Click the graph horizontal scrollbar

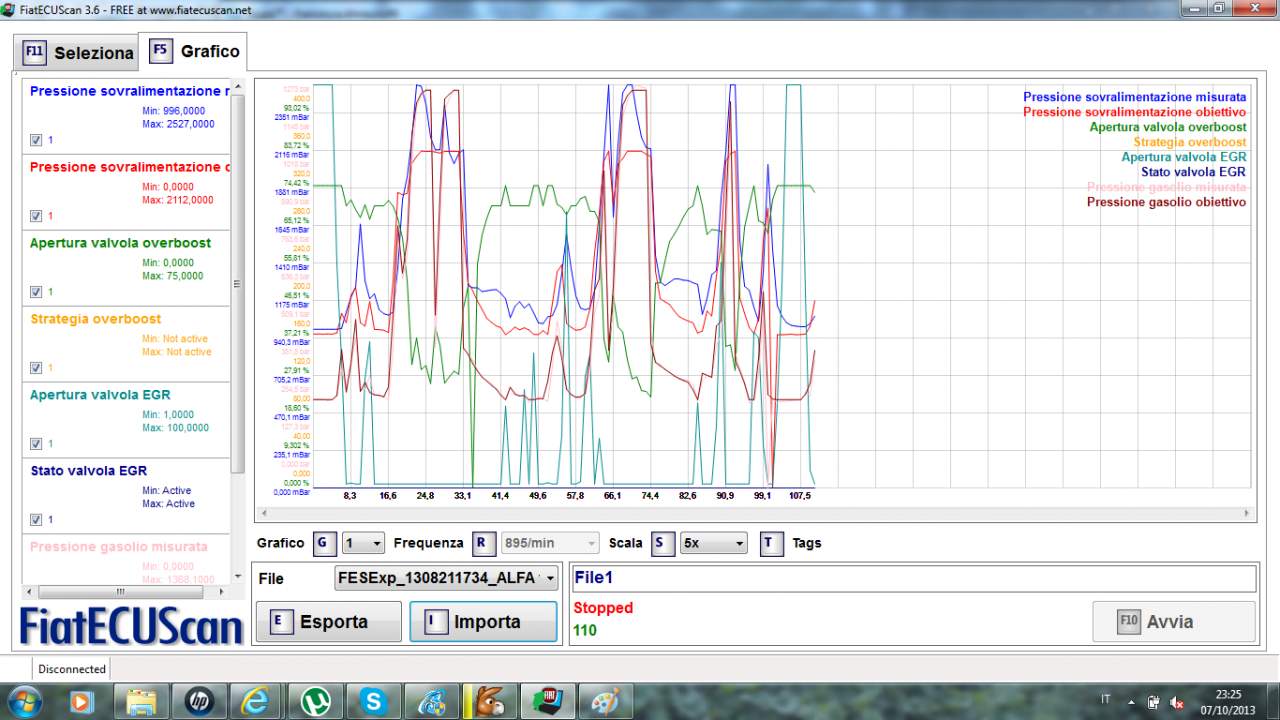tap(755, 513)
